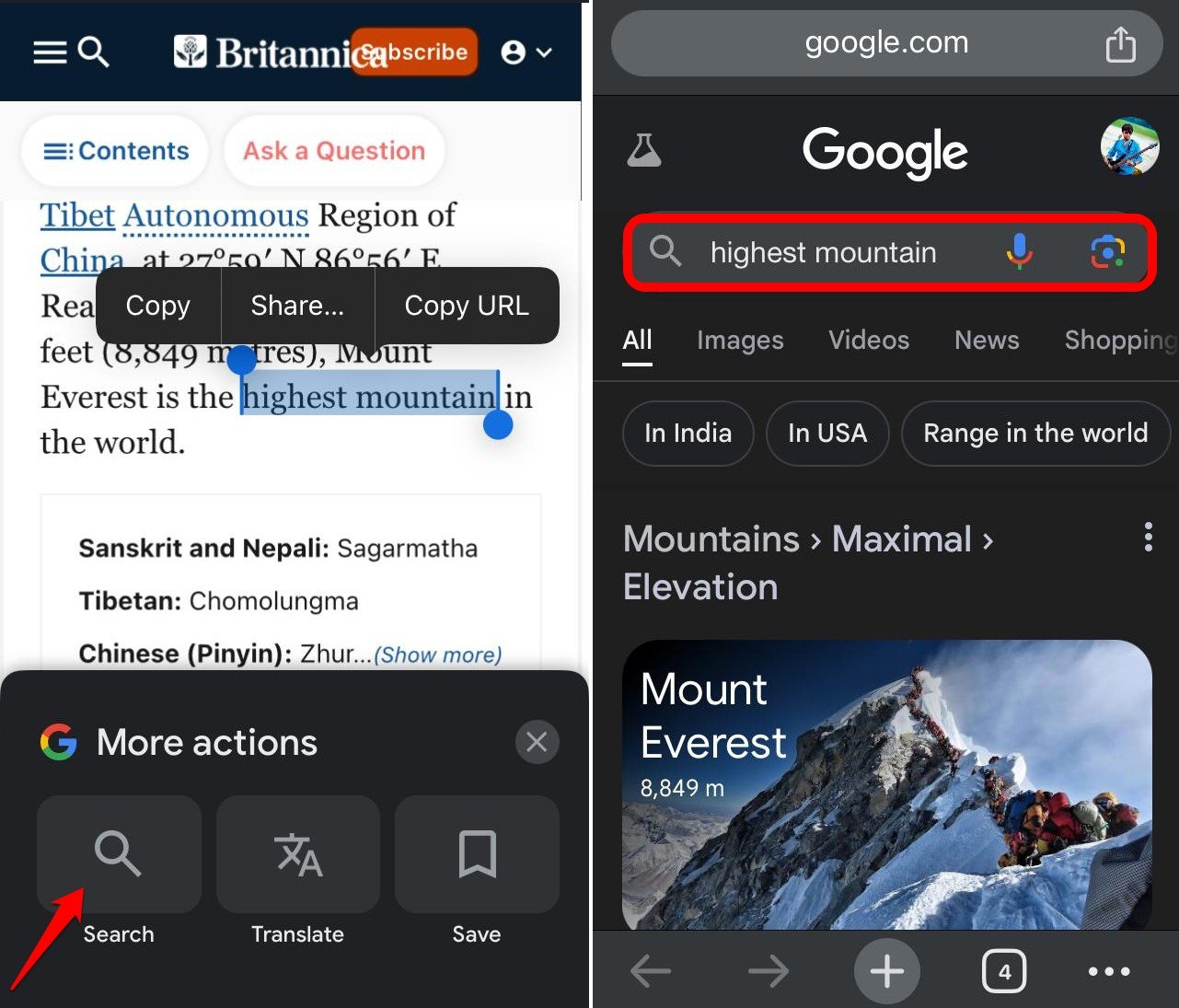Switch to Images tab
This screenshot has width=1179, height=1008.
tap(740, 341)
